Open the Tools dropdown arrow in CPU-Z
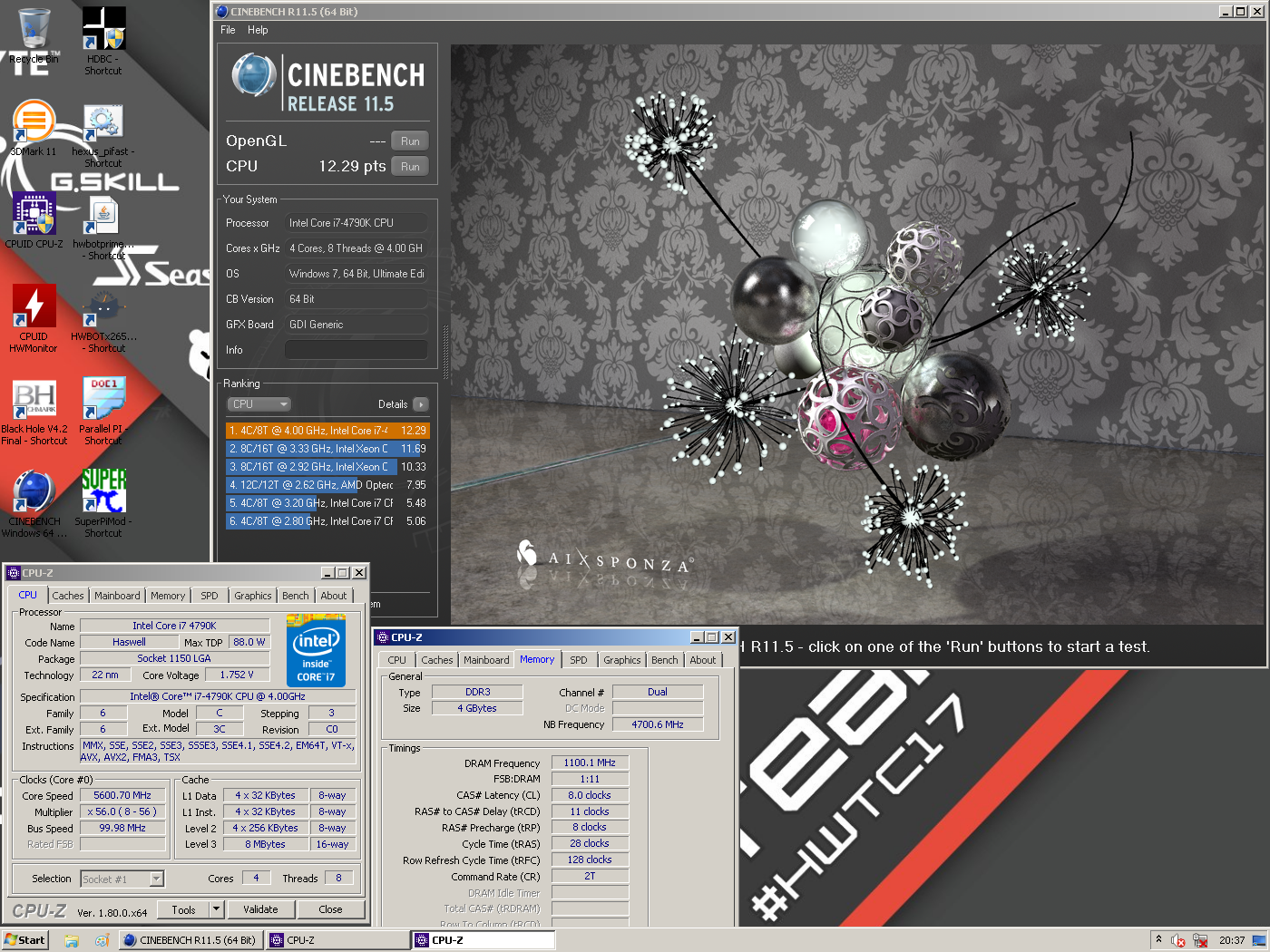Screen dimensions: 1270x952 [216, 909]
